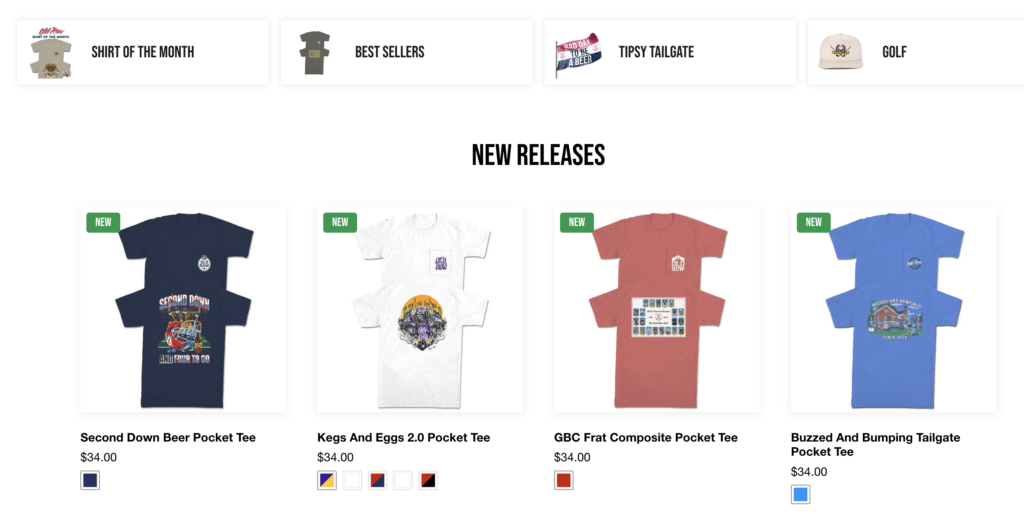The width and height of the screenshot is (1024, 519).
Task: Open the GBC Frat Composite Pocket Tee title
Action: [645, 438]
